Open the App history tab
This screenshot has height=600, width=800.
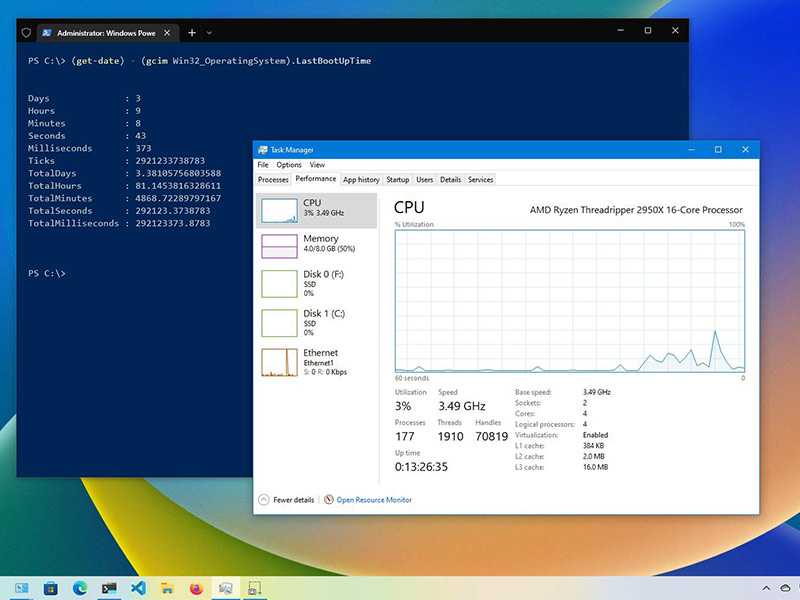click(361, 180)
